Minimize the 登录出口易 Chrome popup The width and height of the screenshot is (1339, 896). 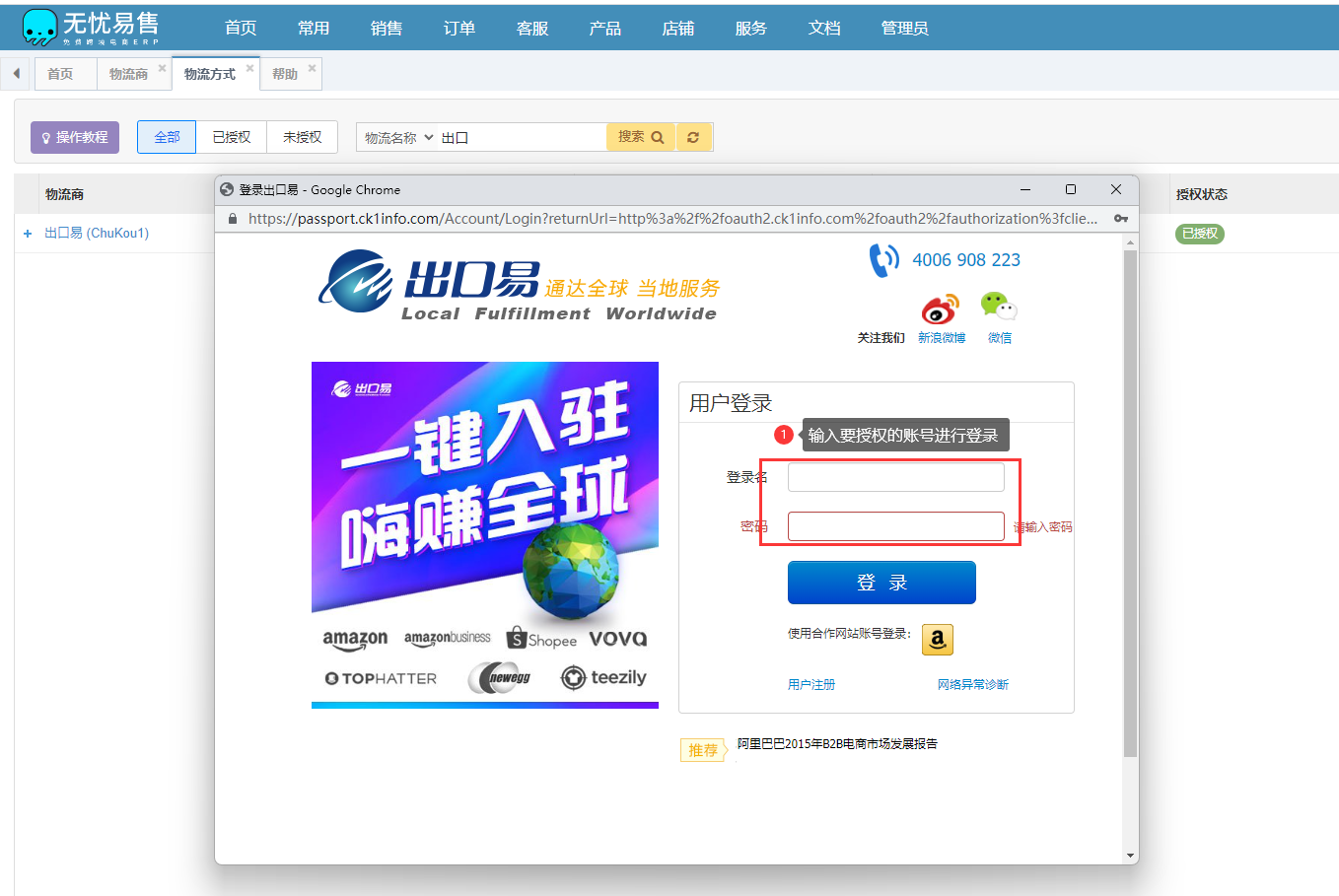pyautogui.click(x=1025, y=189)
